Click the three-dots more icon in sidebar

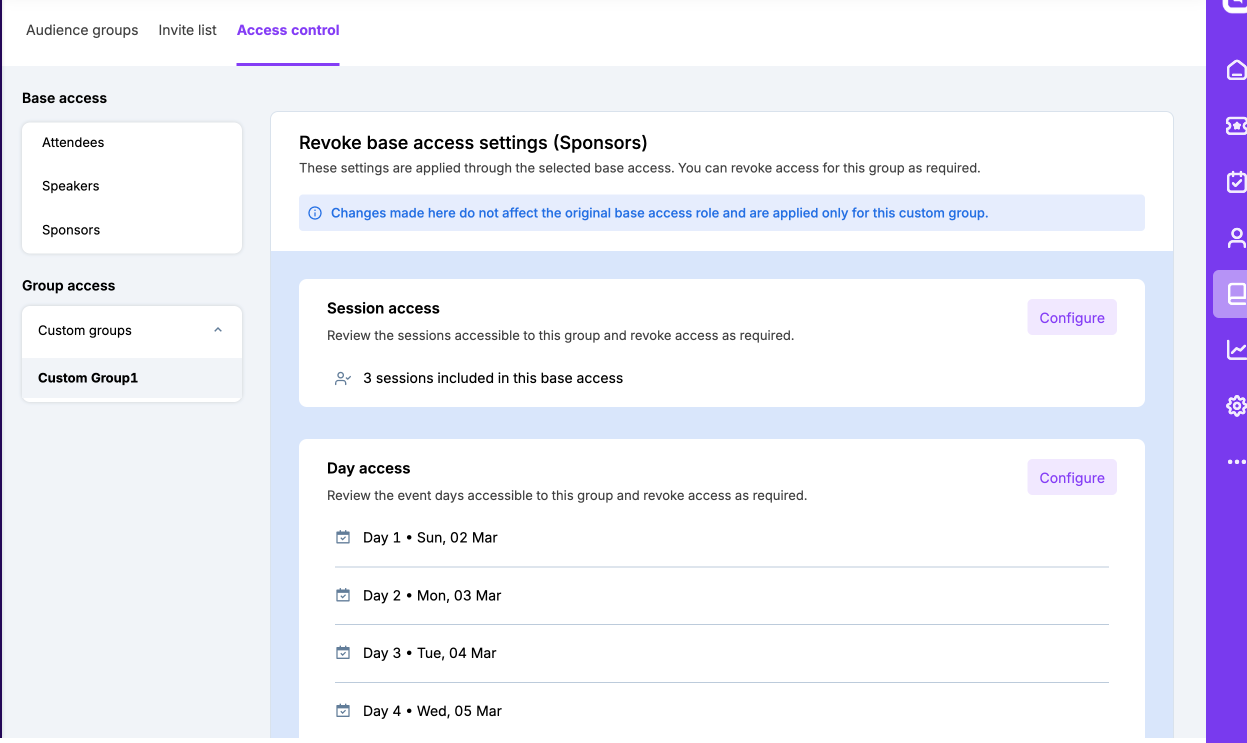click(x=1236, y=462)
